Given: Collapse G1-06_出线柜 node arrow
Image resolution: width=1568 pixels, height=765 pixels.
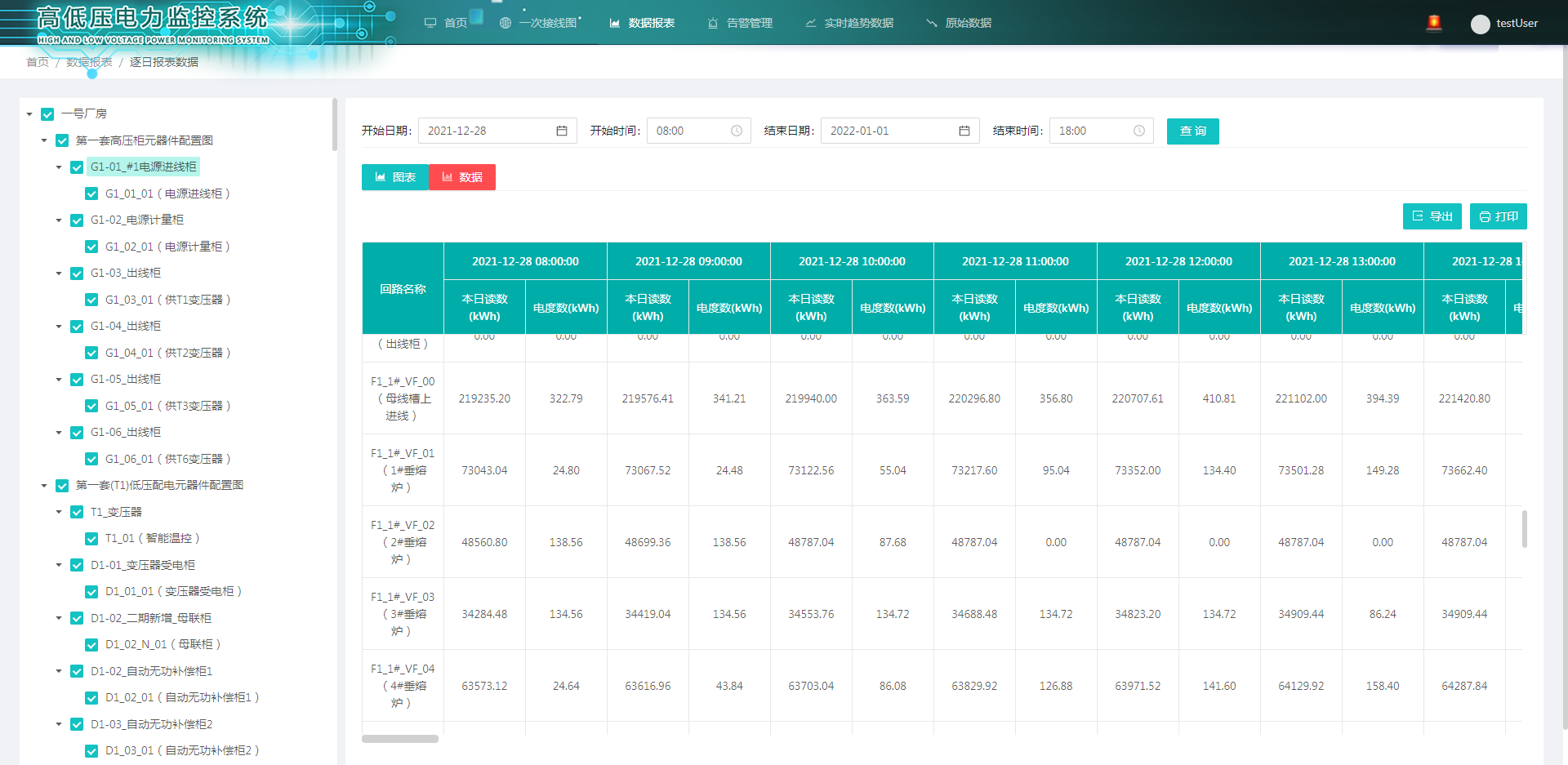Looking at the screenshot, I should pos(59,433).
